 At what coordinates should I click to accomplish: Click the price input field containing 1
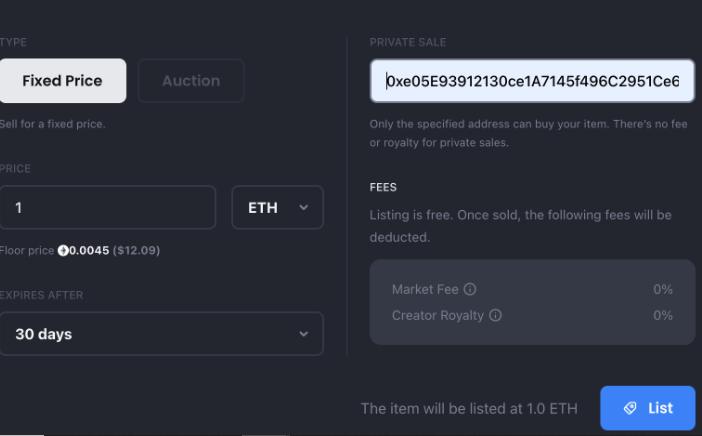107,208
